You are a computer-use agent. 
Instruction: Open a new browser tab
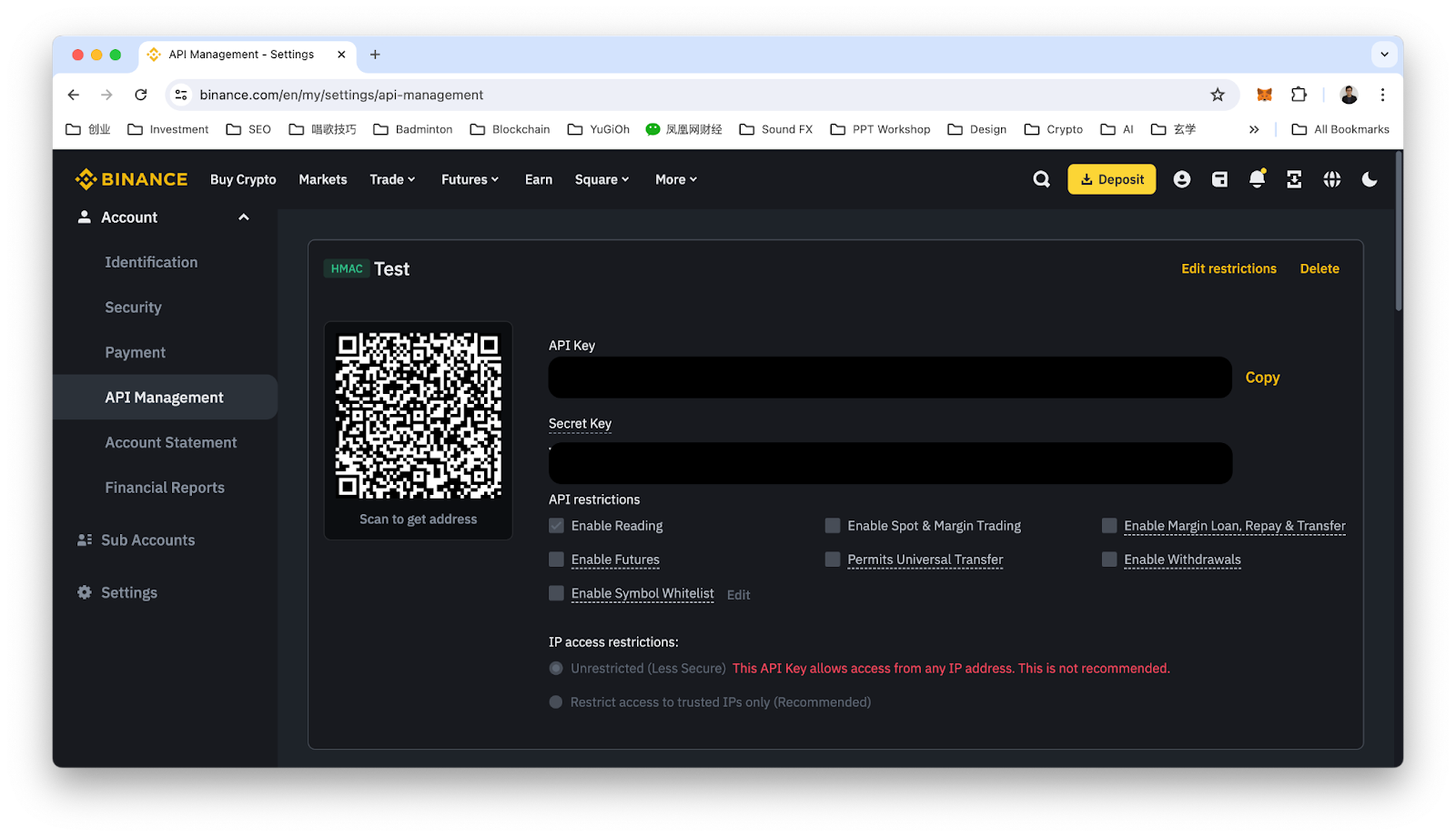pyautogui.click(x=375, y=55)
